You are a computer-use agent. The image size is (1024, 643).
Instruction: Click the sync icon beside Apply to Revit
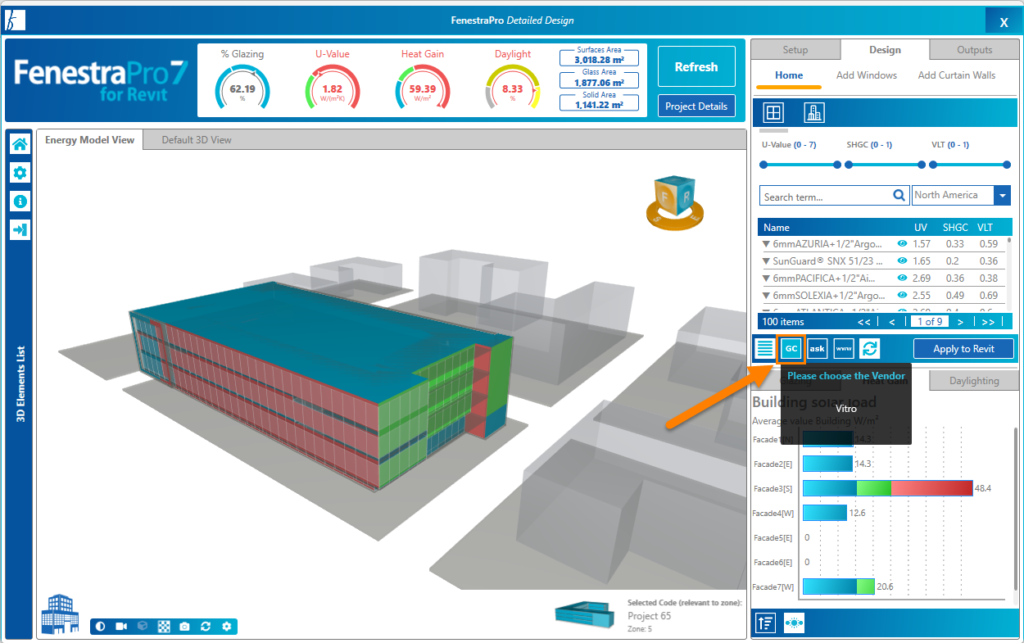869,349
